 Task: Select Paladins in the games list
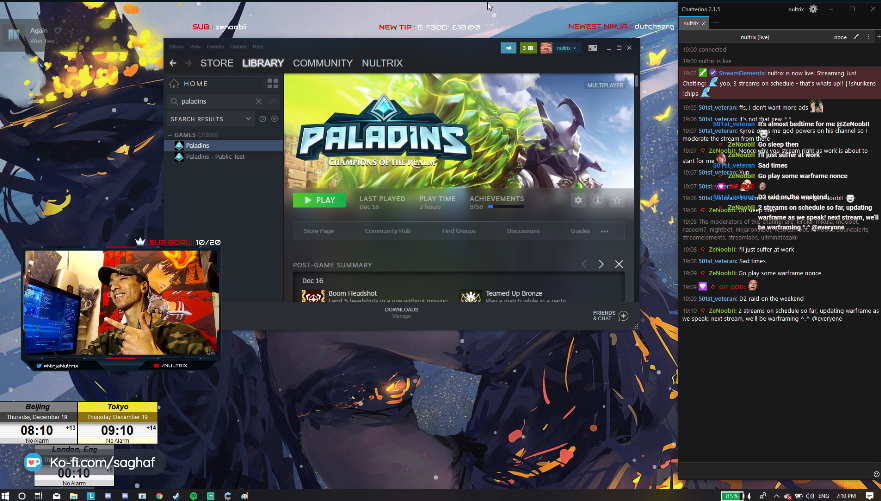[224, 145]
